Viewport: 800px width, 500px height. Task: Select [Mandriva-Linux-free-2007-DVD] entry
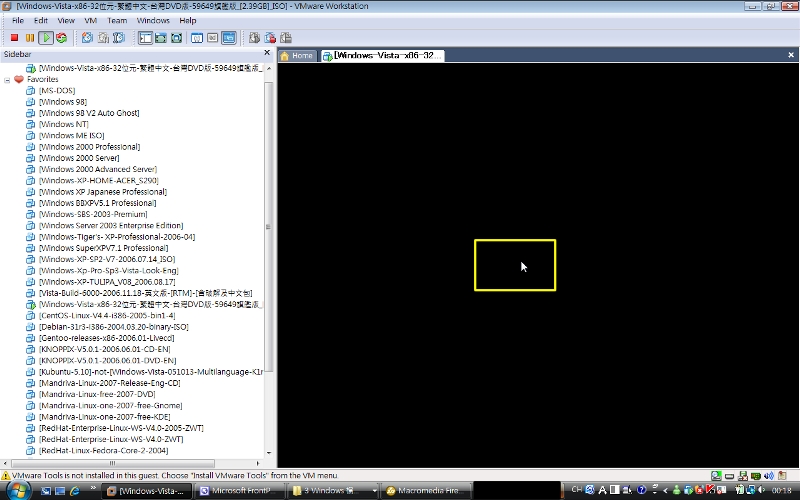click(97, 394)
